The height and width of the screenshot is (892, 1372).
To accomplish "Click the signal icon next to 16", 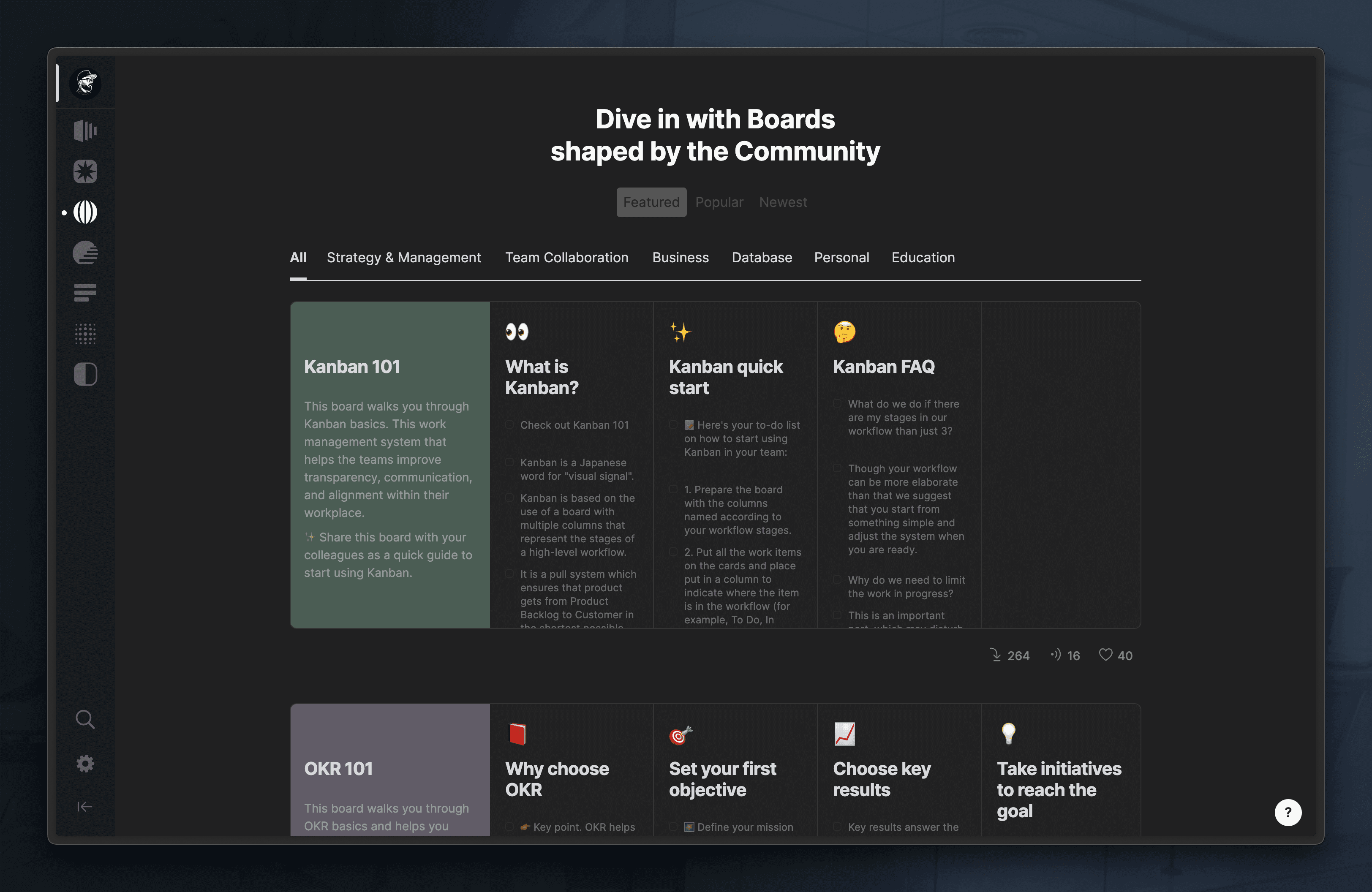I will click(1055, 655).
